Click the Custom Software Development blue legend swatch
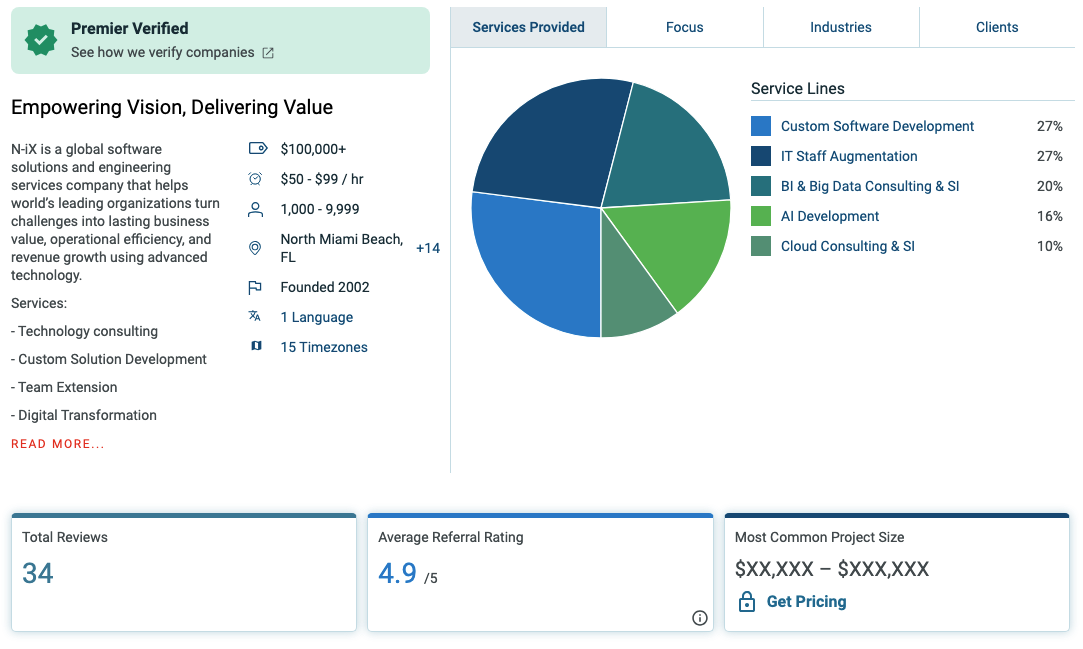Viewport: 1083px width, 649px height. tap(760, 126)
